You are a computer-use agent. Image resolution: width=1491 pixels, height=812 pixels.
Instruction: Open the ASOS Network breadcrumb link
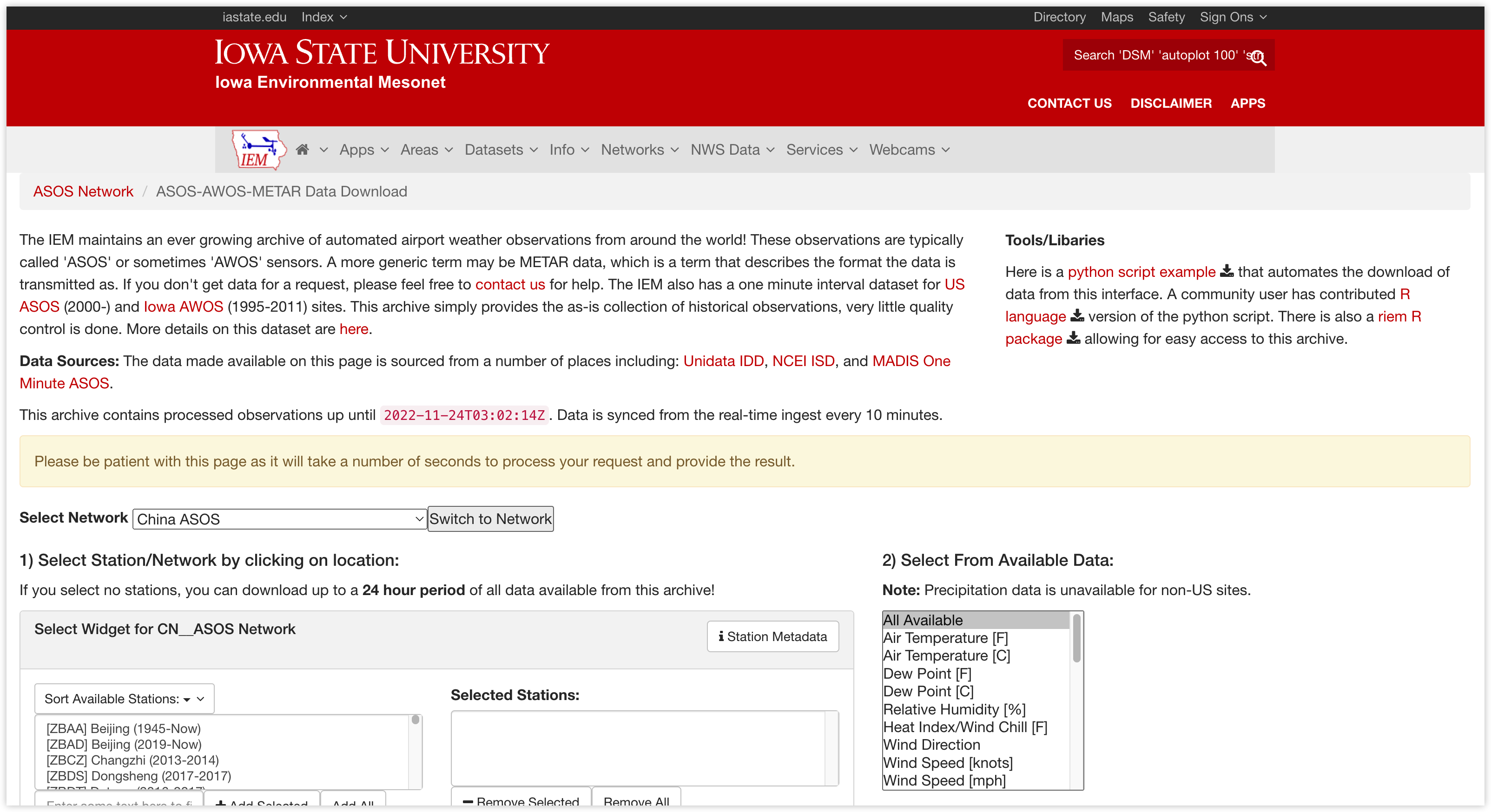83,191
